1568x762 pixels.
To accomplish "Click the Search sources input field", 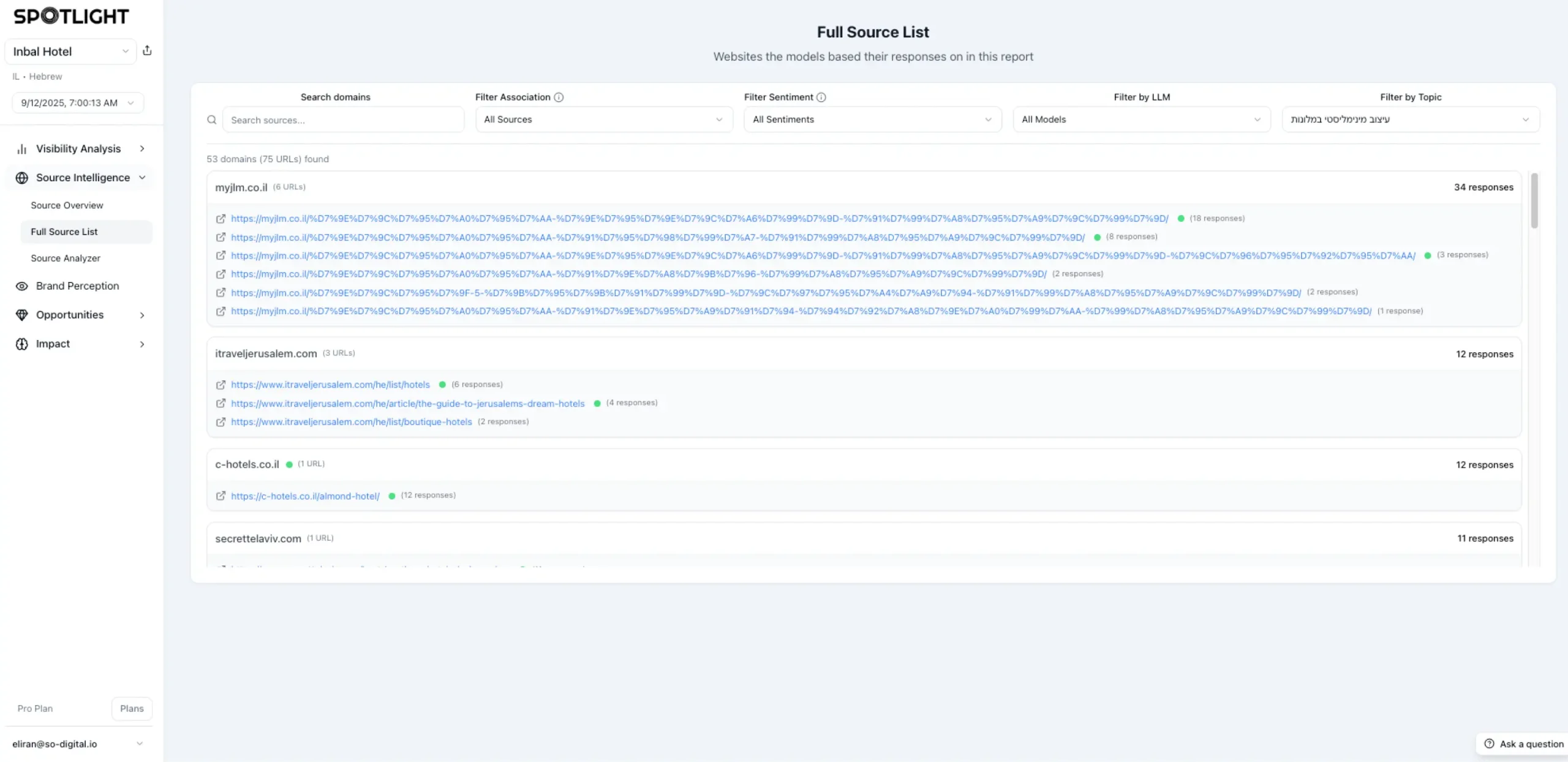I will coord(343,120).
